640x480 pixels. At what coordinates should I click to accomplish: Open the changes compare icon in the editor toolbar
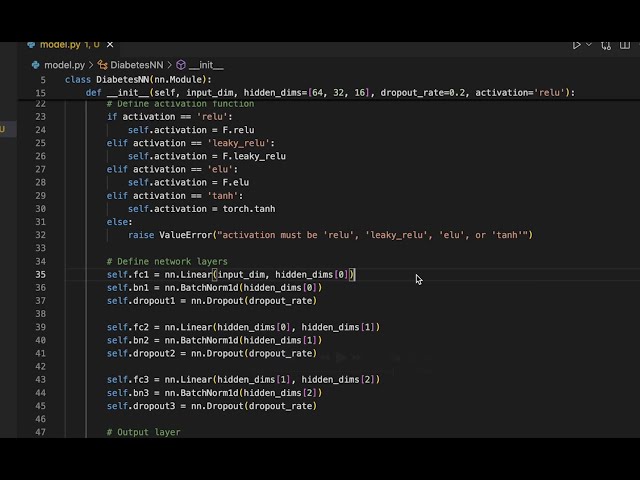click(x=606, y=45)
